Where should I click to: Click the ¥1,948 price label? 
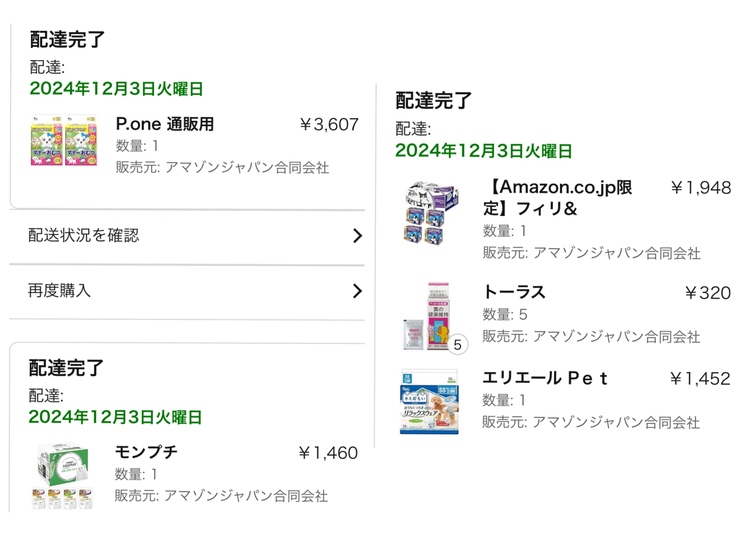[x=700, y=188]
